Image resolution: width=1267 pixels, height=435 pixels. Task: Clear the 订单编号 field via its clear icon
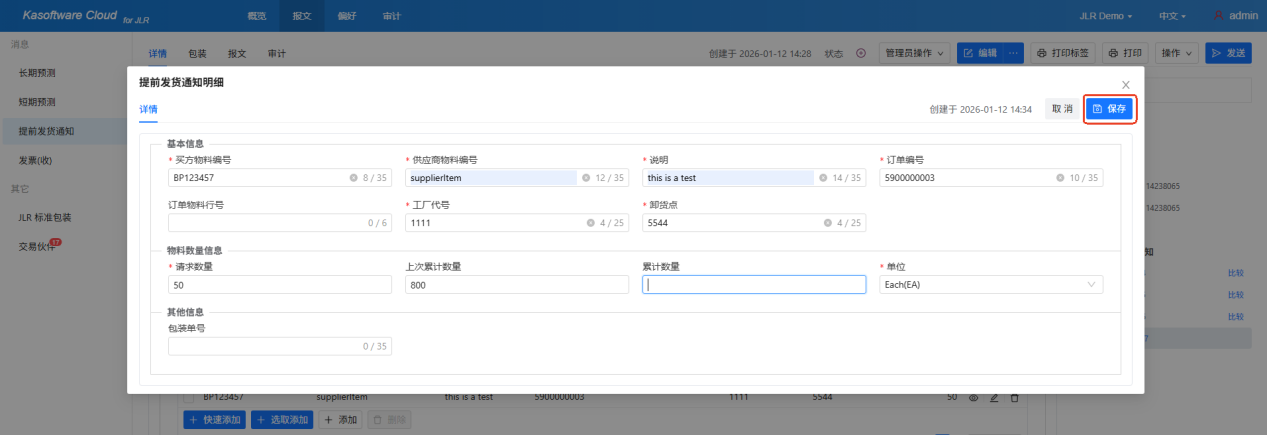pyautogui.click(x=1060, y=178)
